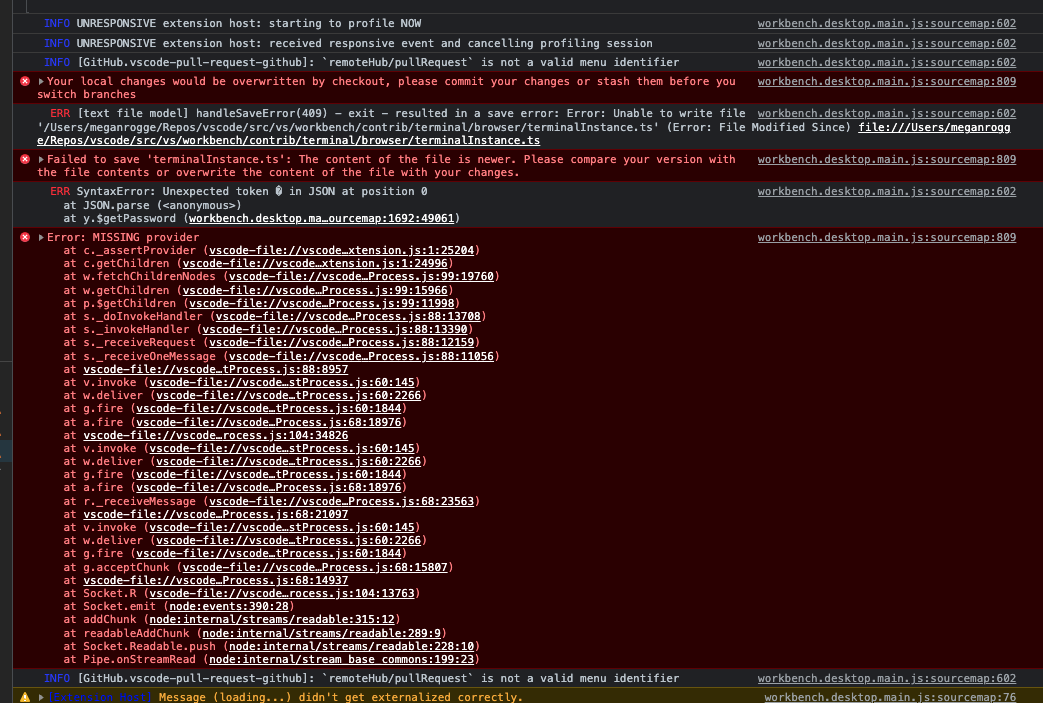Open the Process.js:68:21097 stack link

[216, 514]
